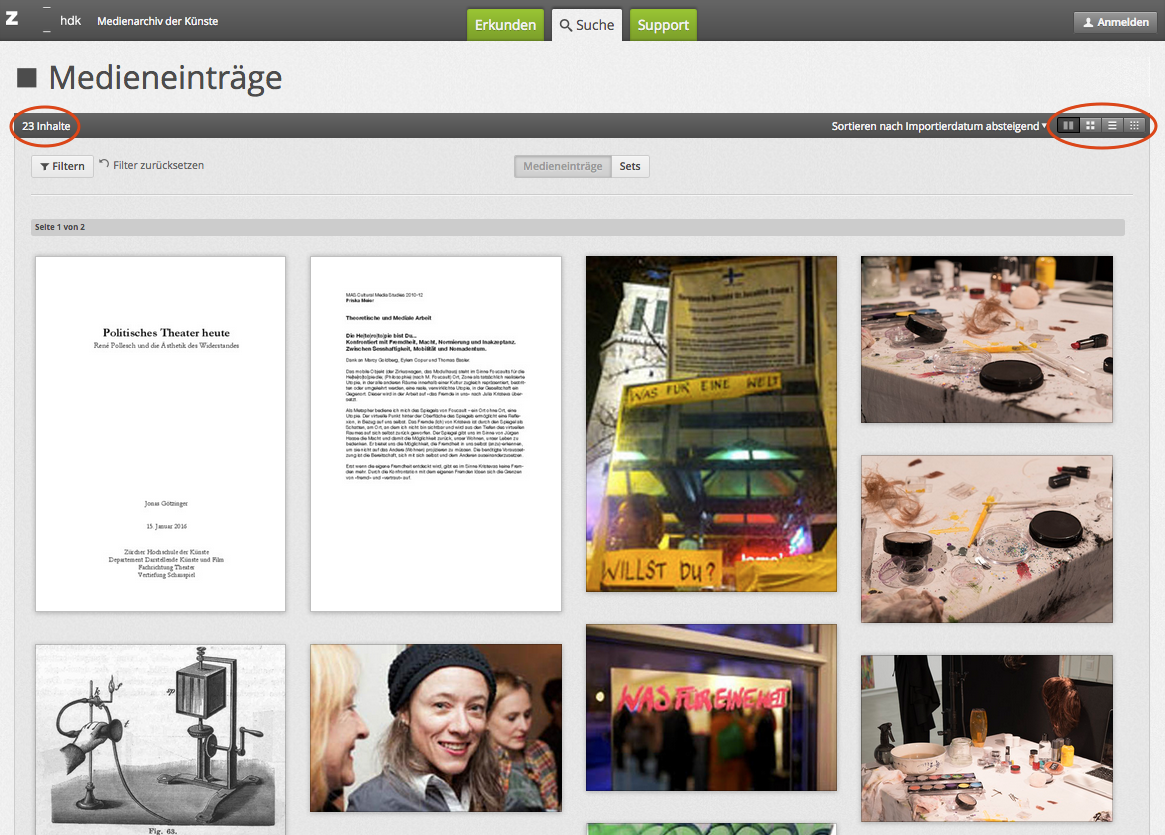Open the Politisches Theater heute document thumbnail
The image size is (1165, 835).
pyautogui.click(x=160, y=433)
